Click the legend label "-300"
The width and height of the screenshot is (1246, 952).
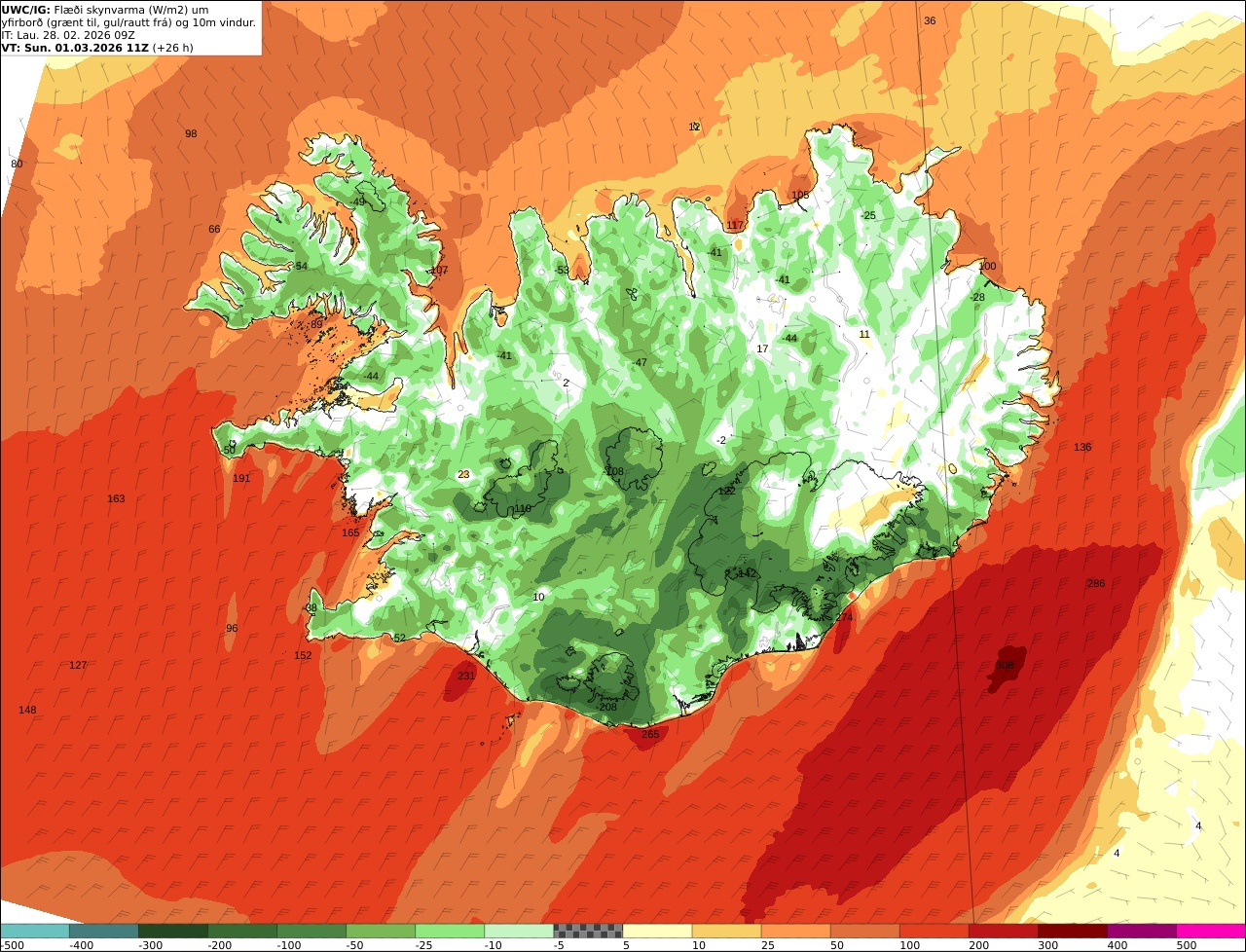point(150,945)
